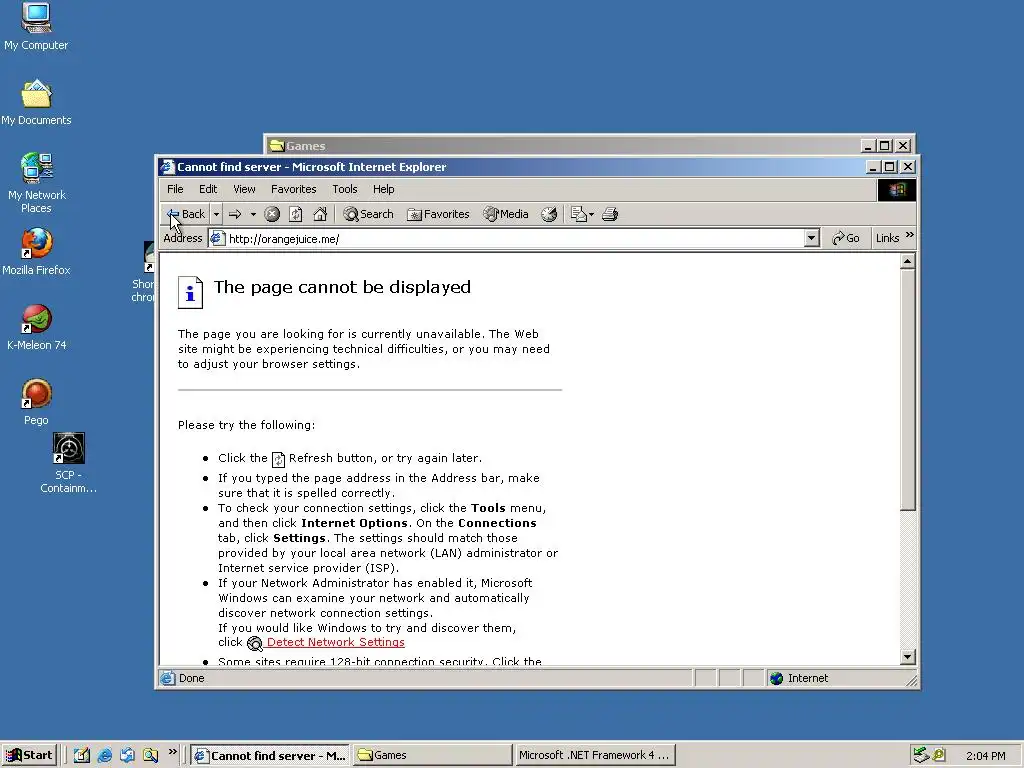Click the Games window title bar

coord(562,146)
